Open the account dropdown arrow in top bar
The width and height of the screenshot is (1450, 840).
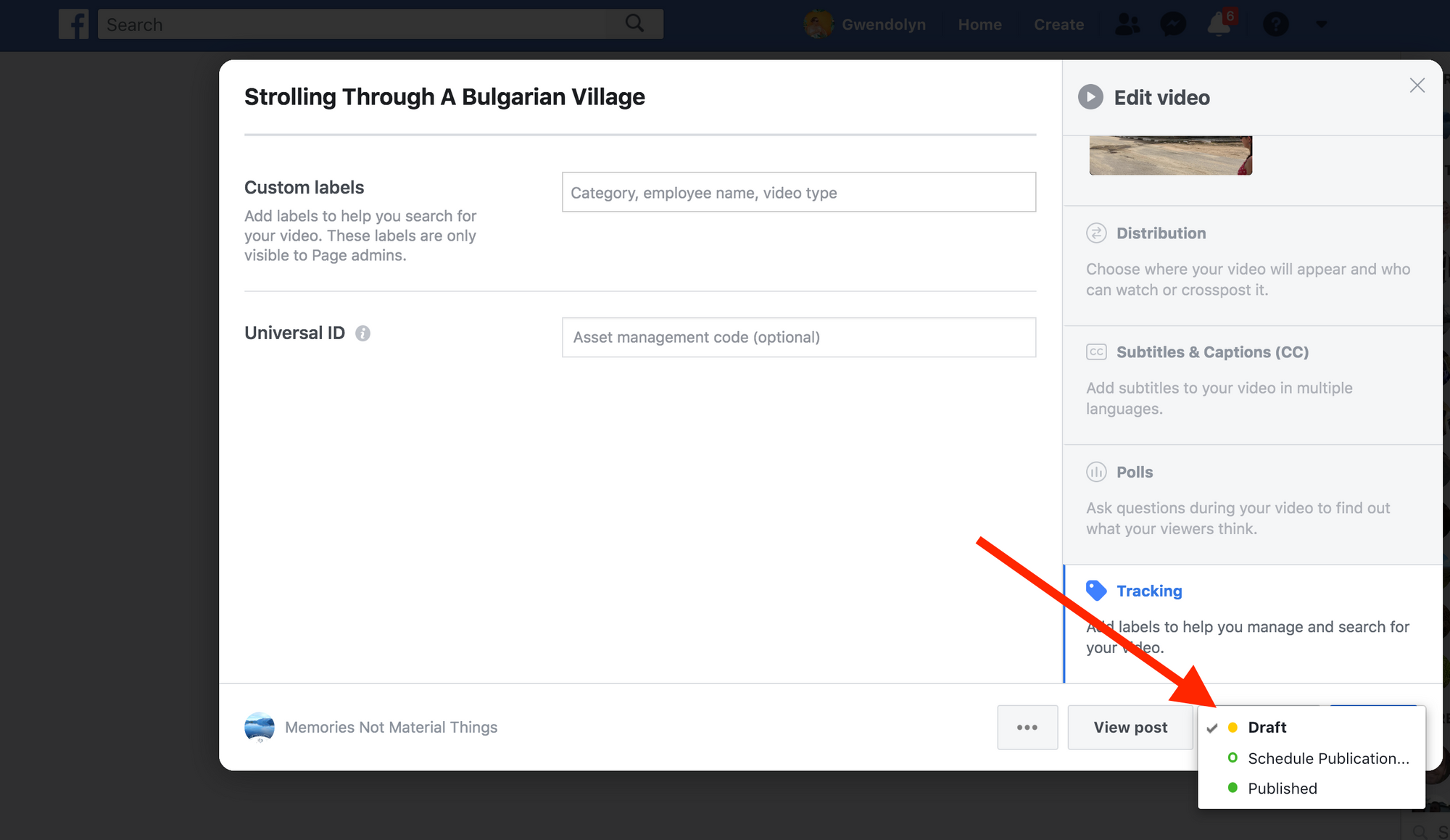1322,25
